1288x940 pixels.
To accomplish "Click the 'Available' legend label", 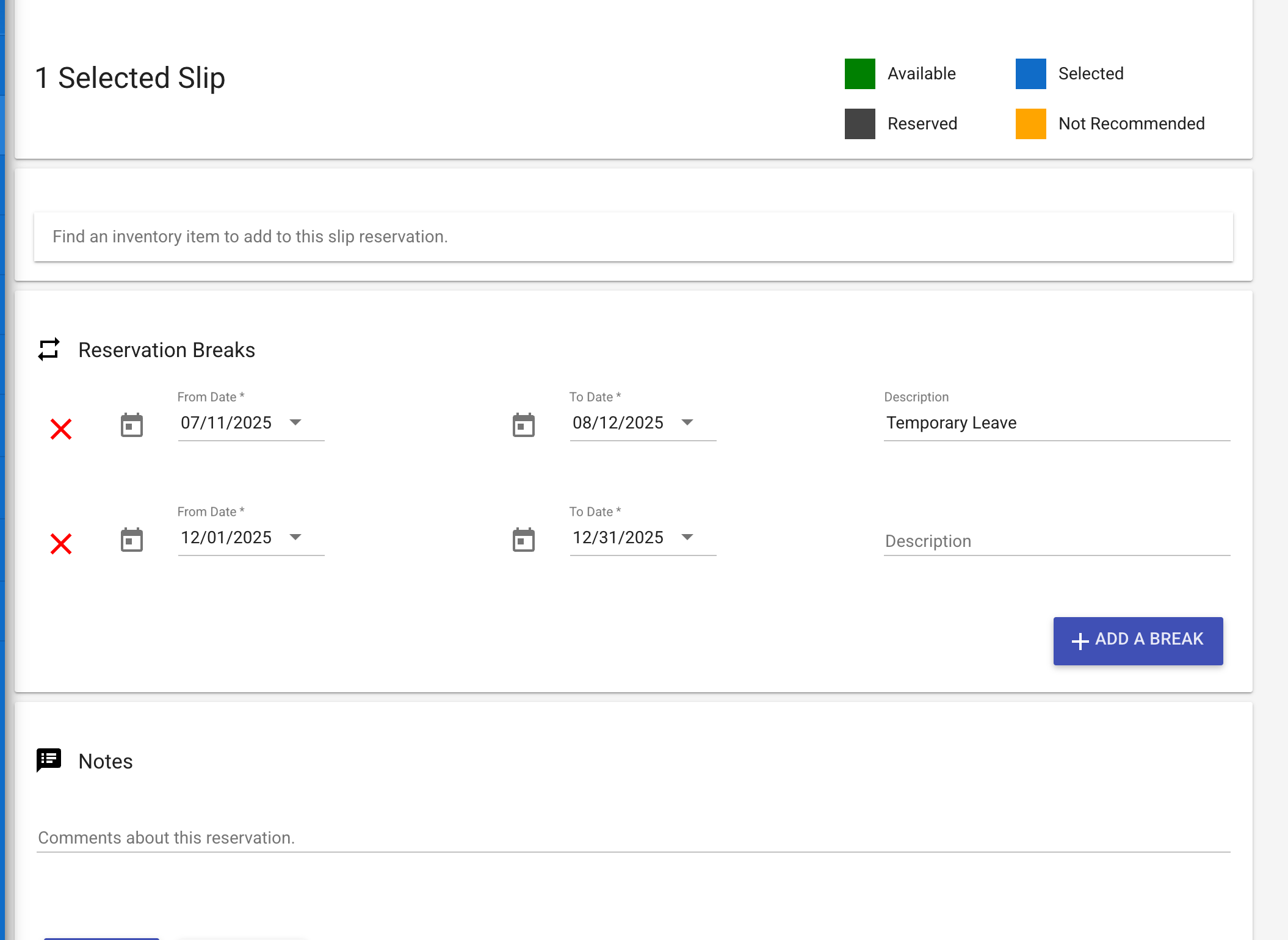I will (922, 74).
